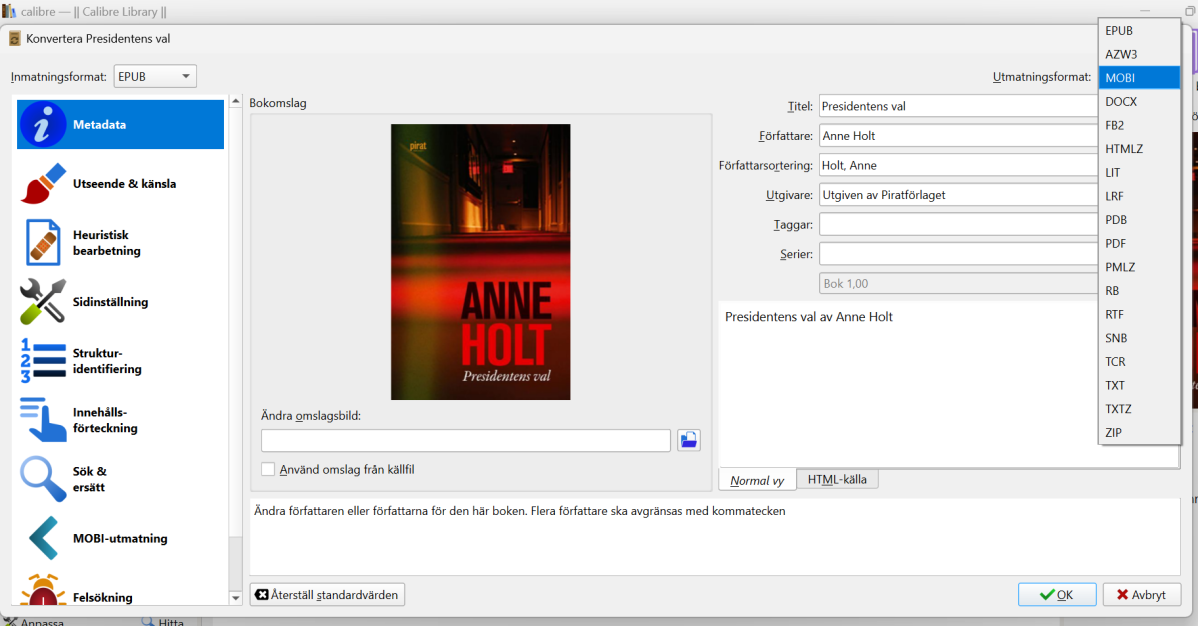This screenshot has height=626, width=1198.
Task: Switch to HTML-källa tab
Action: tap(837, 479)
